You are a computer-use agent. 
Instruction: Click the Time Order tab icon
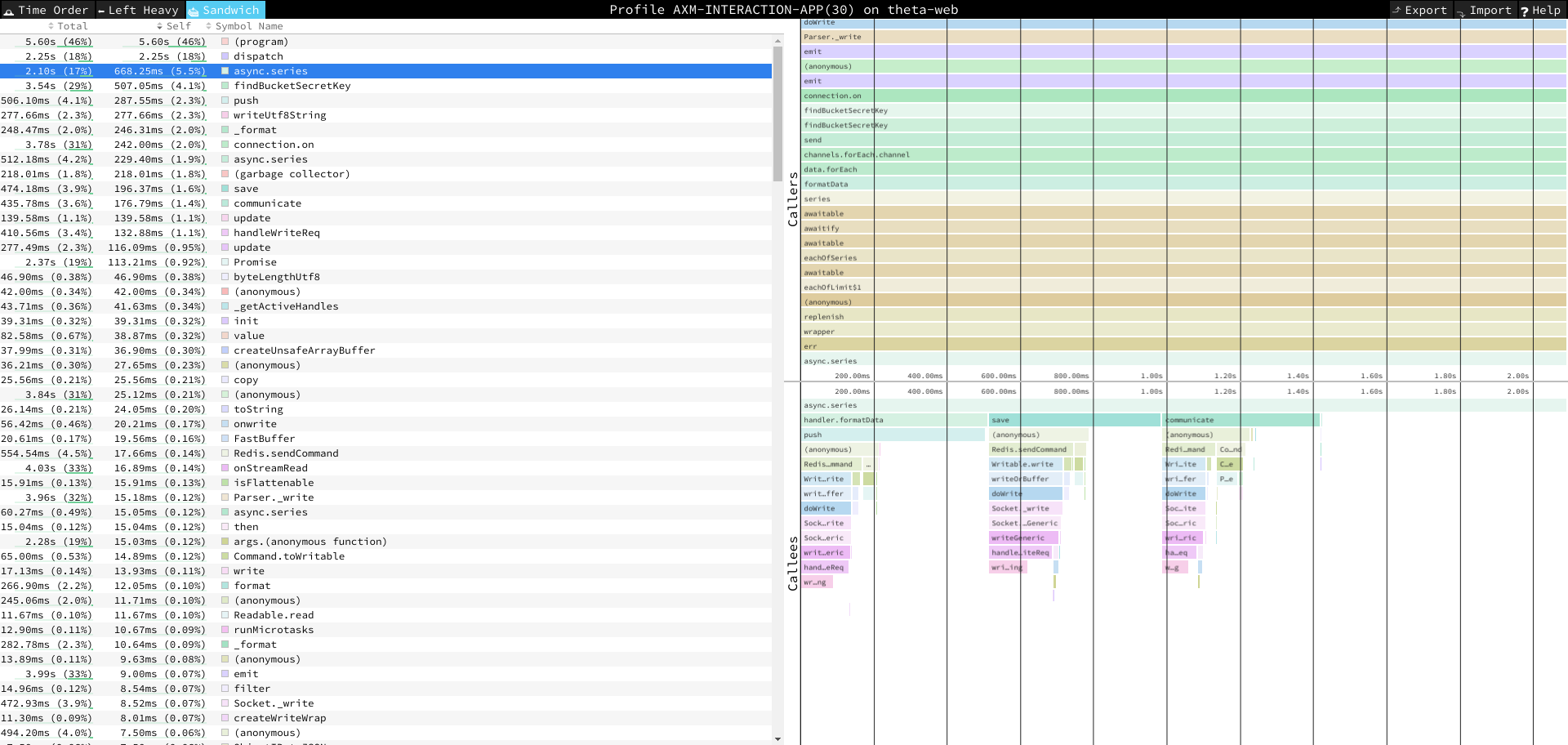[9, 11]
